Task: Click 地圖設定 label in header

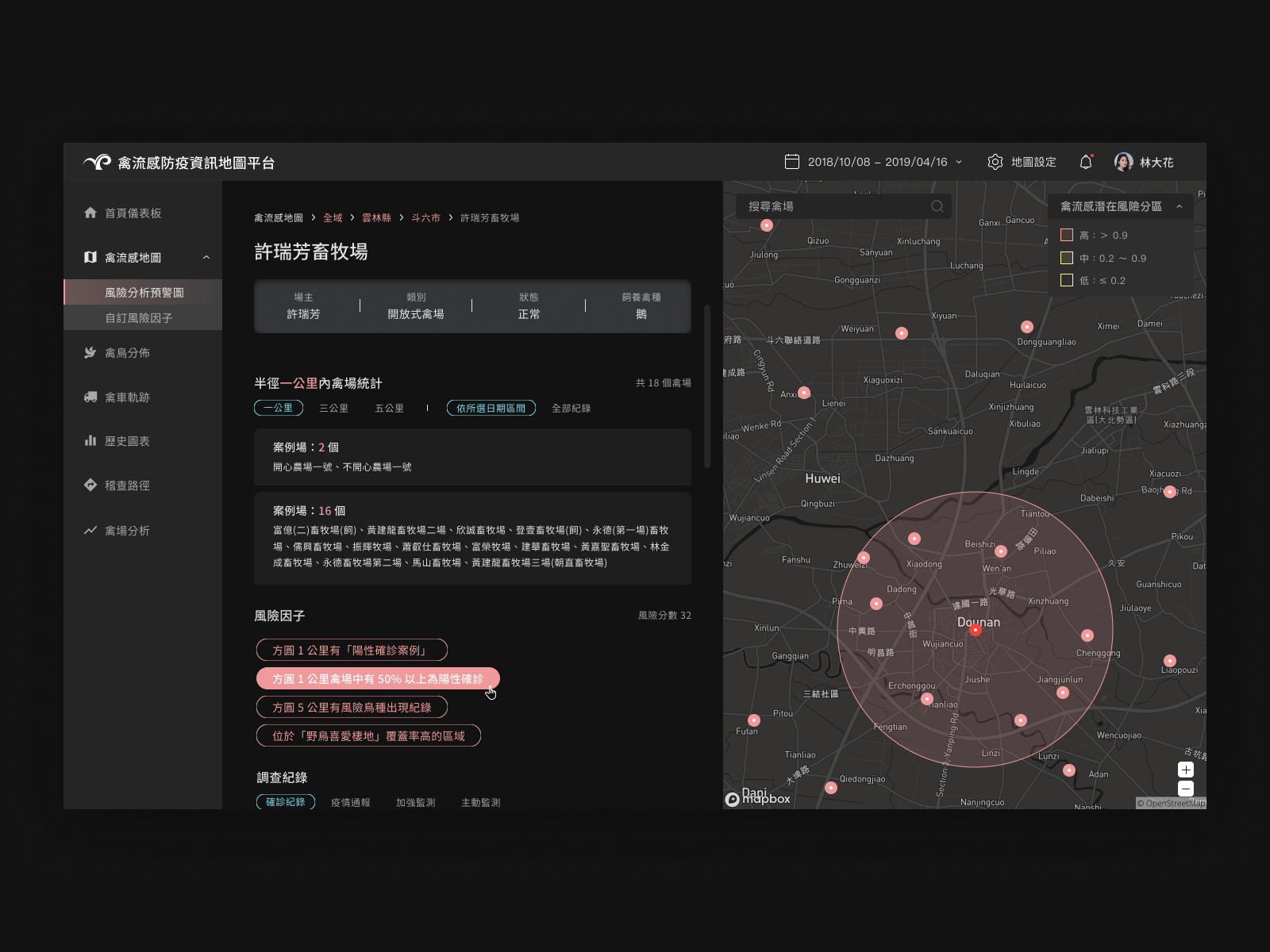Action: coord(1033,162)
